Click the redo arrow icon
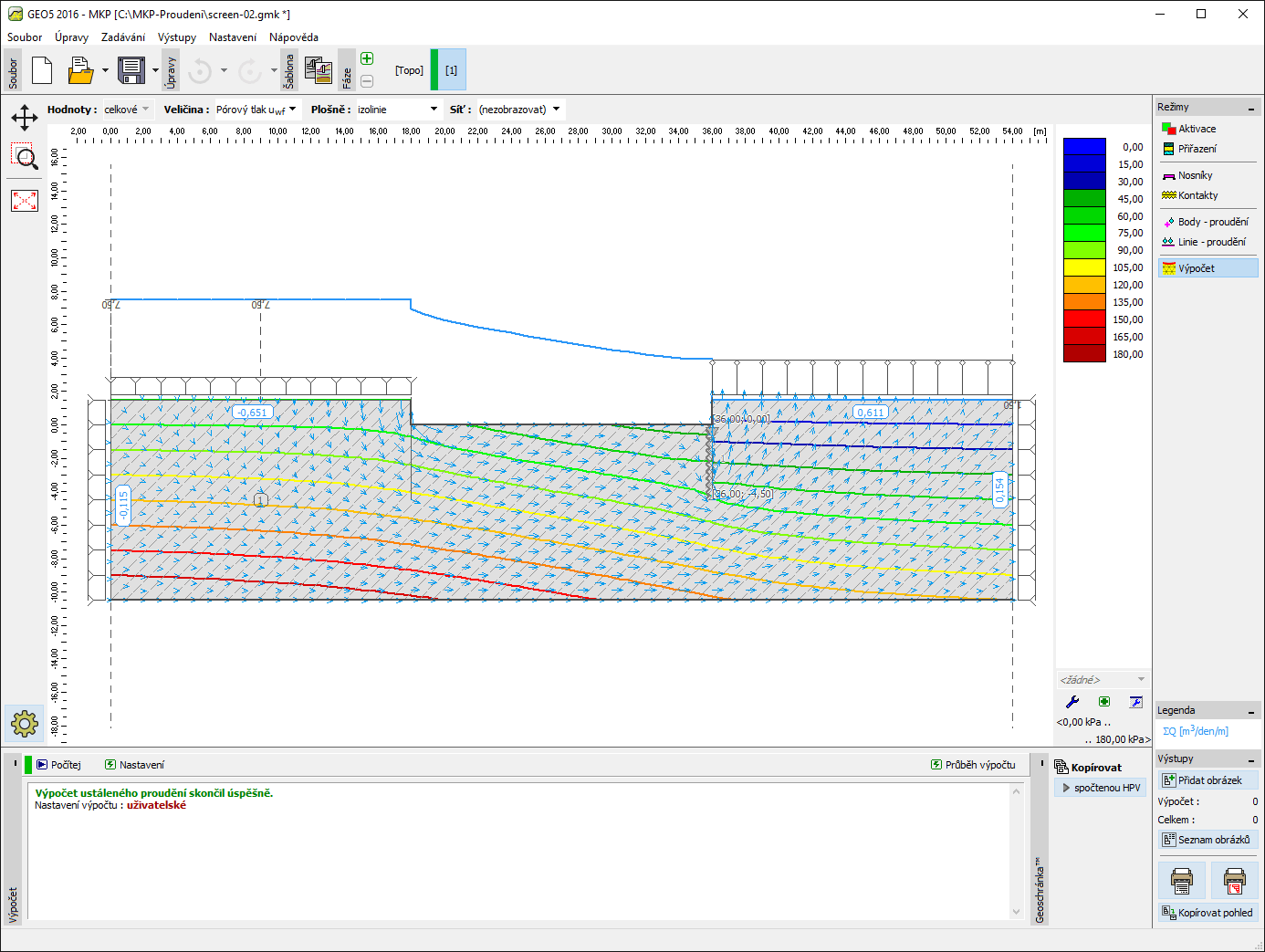 click(x=249, y=70)
